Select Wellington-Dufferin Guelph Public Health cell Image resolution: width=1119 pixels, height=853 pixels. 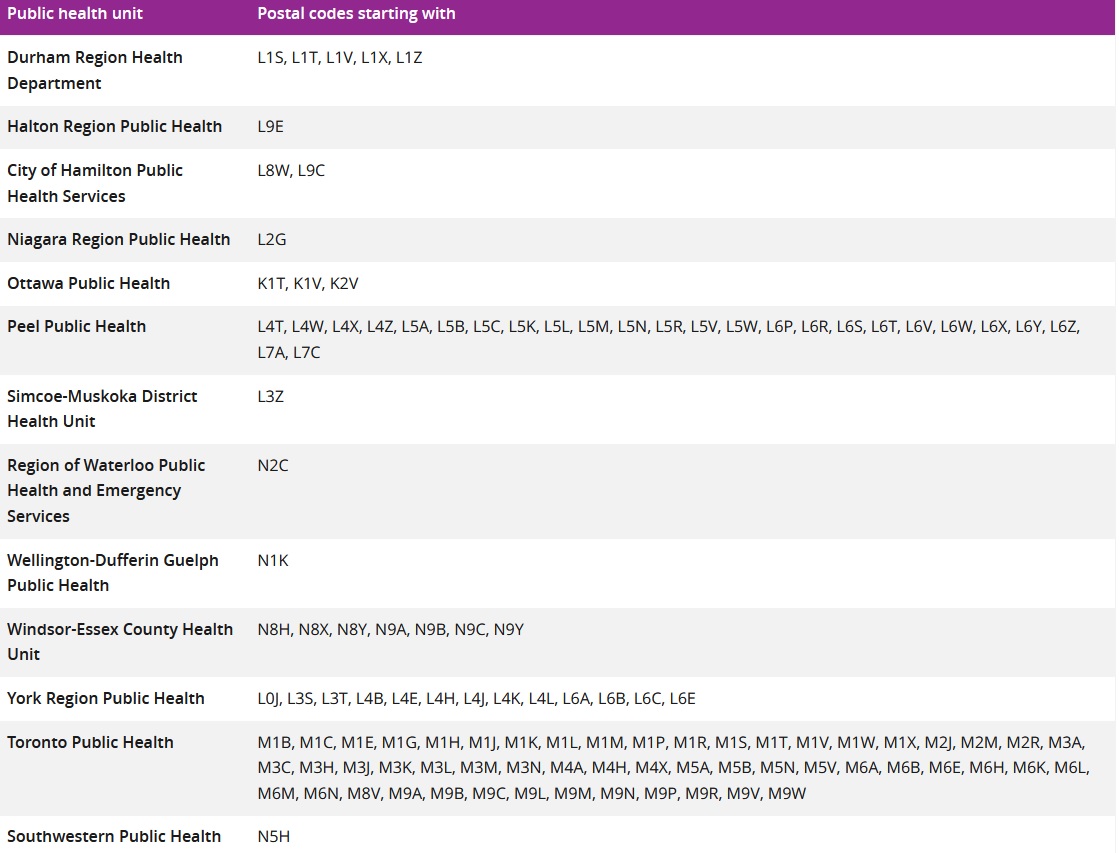pyautogui.click(x=113, y=572)
